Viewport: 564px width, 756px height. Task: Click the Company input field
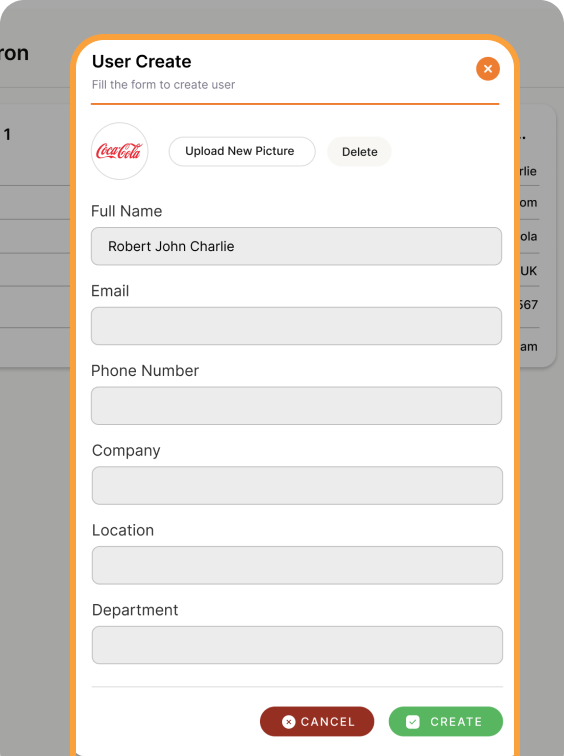pyautogui.click(x=297, y=486)
